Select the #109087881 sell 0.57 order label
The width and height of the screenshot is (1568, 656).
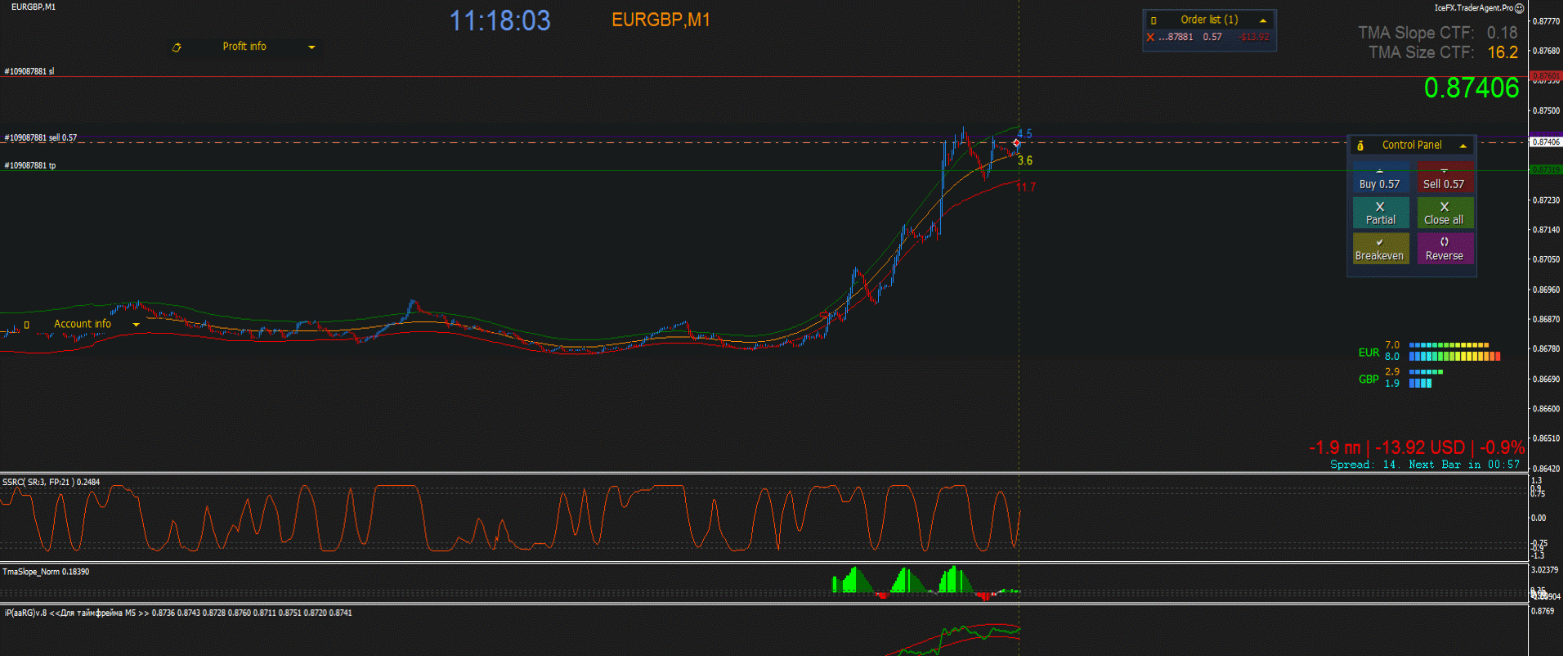pyautogui.click(x=41, y=138)
